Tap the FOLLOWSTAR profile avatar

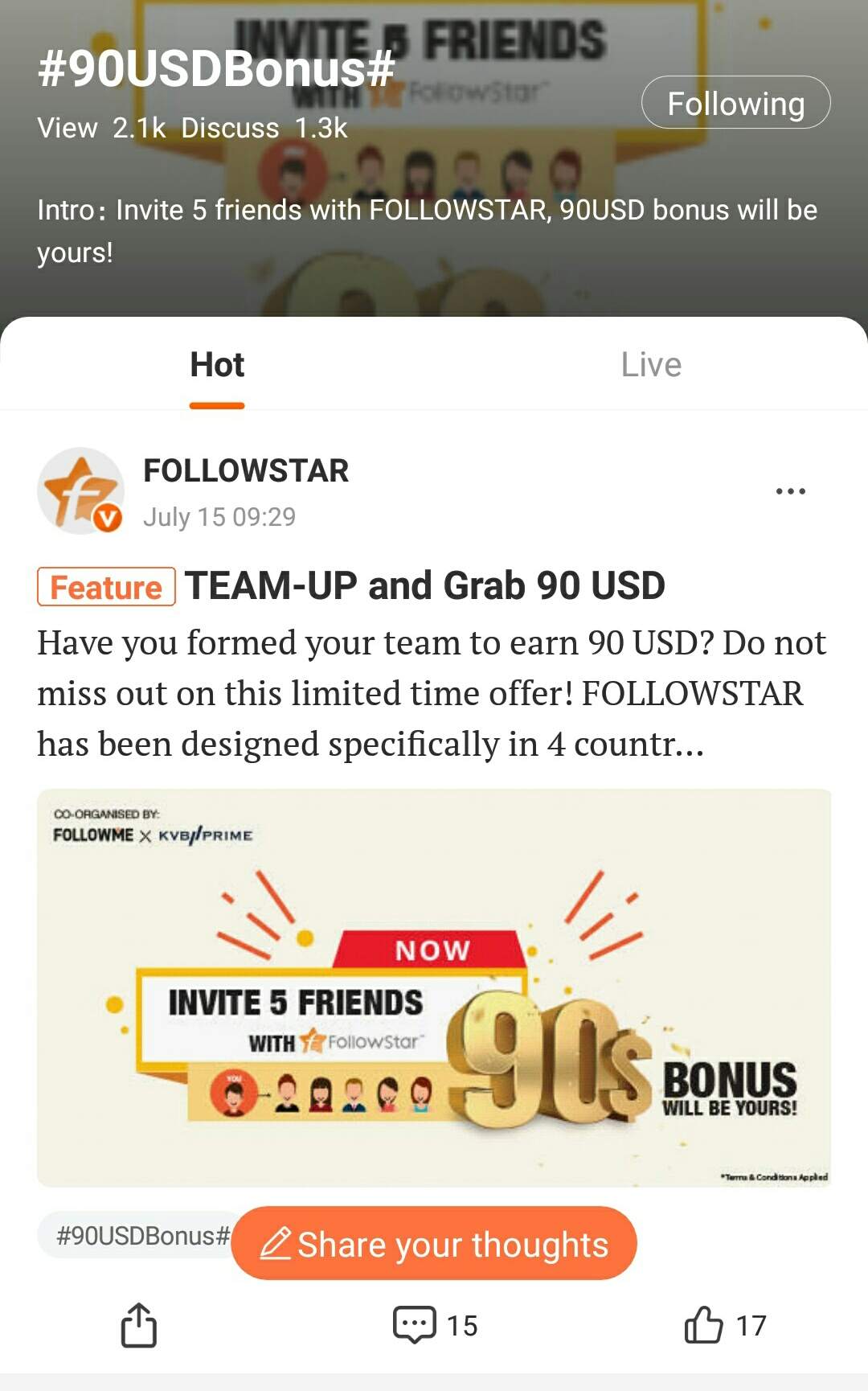point(80,490)
